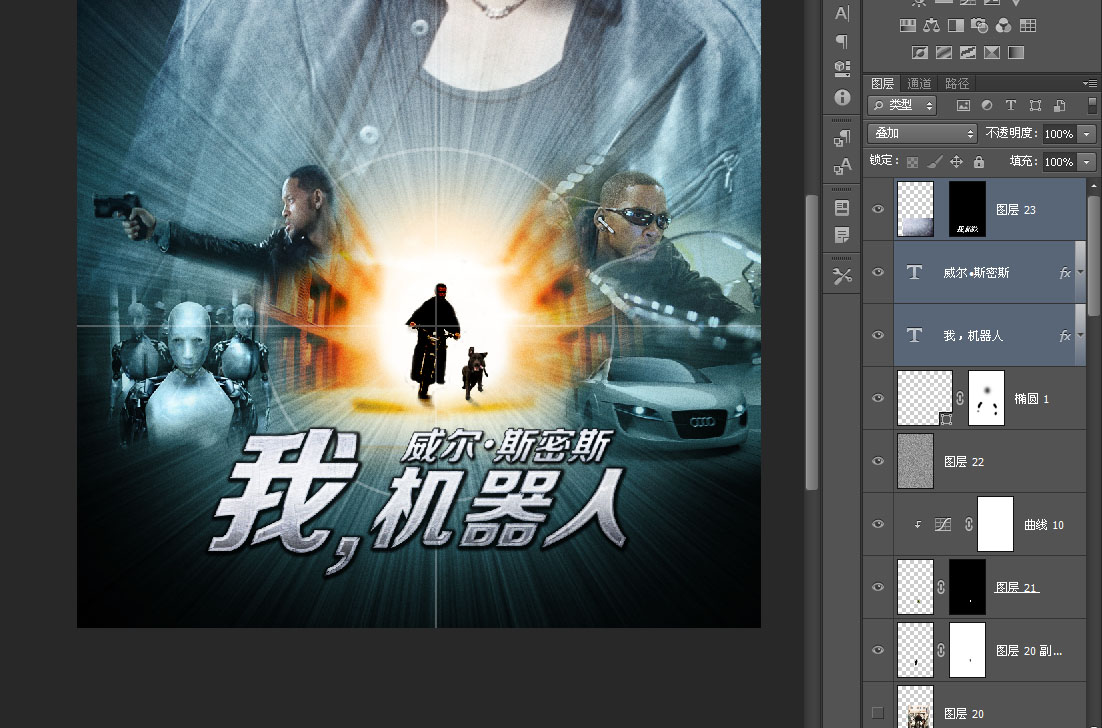Expand effects on 威尔•斯密斯 layer

1080,273
